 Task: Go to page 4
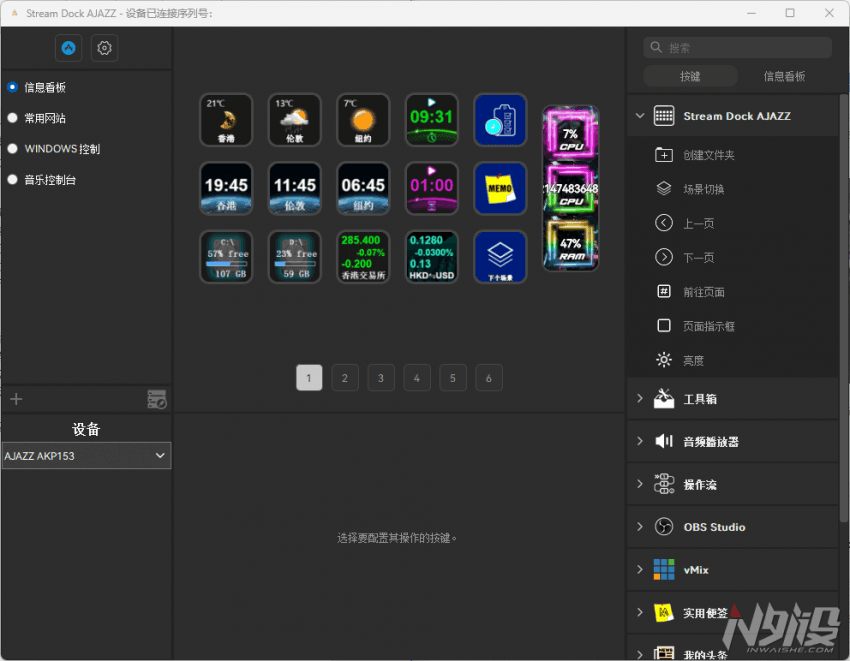[x=417, y=378]
